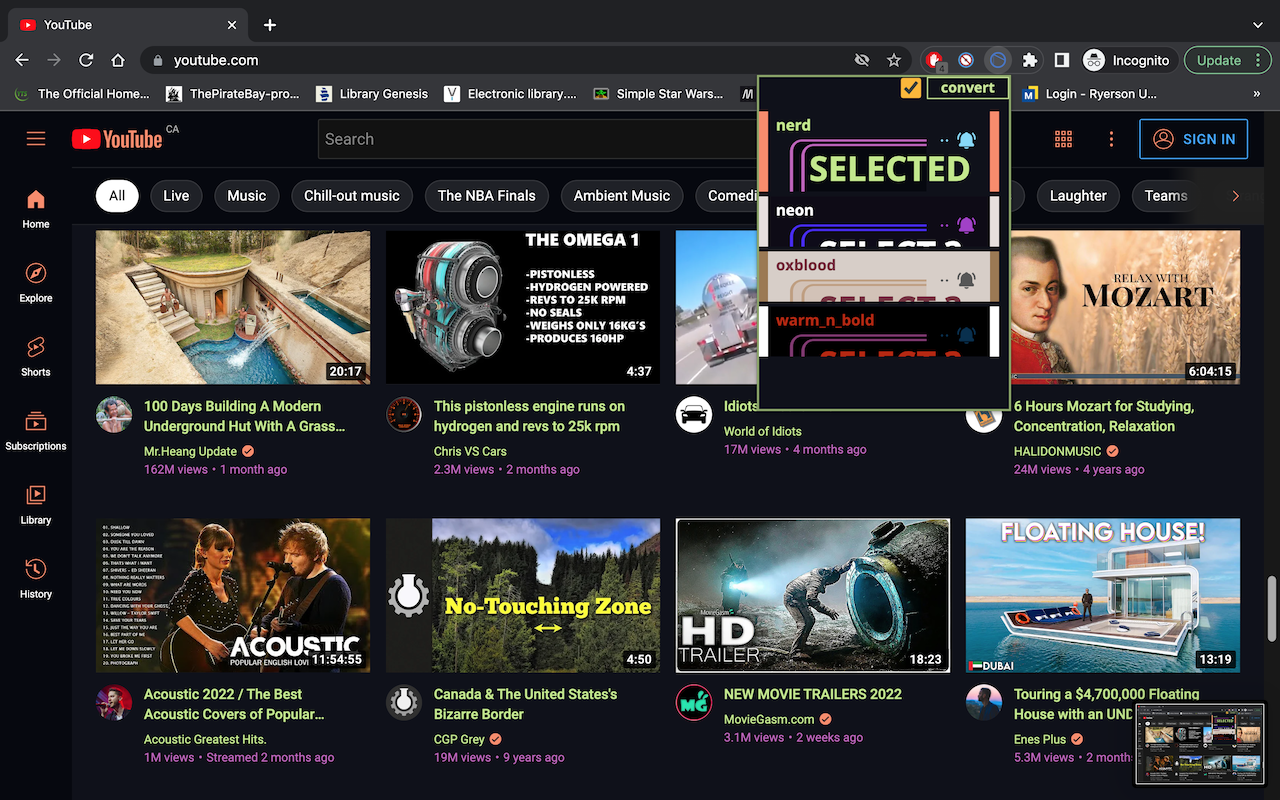Show more category chips with right arrow
The width and height of the screenshot is (1280, 800).
(x=1235, y=196)
